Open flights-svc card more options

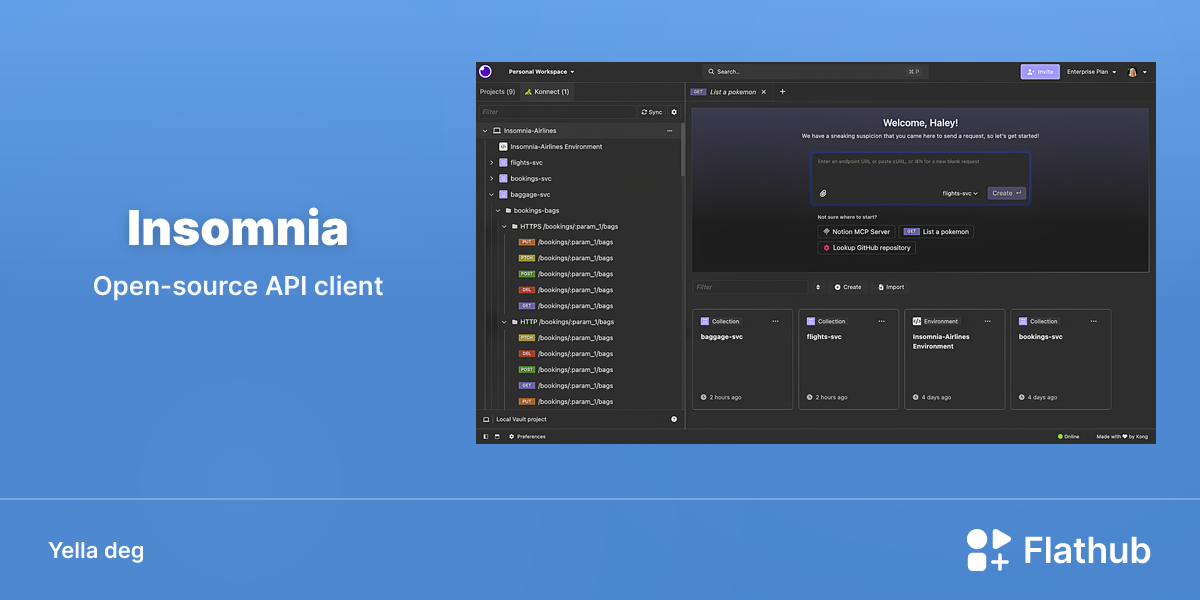(881, 322)
